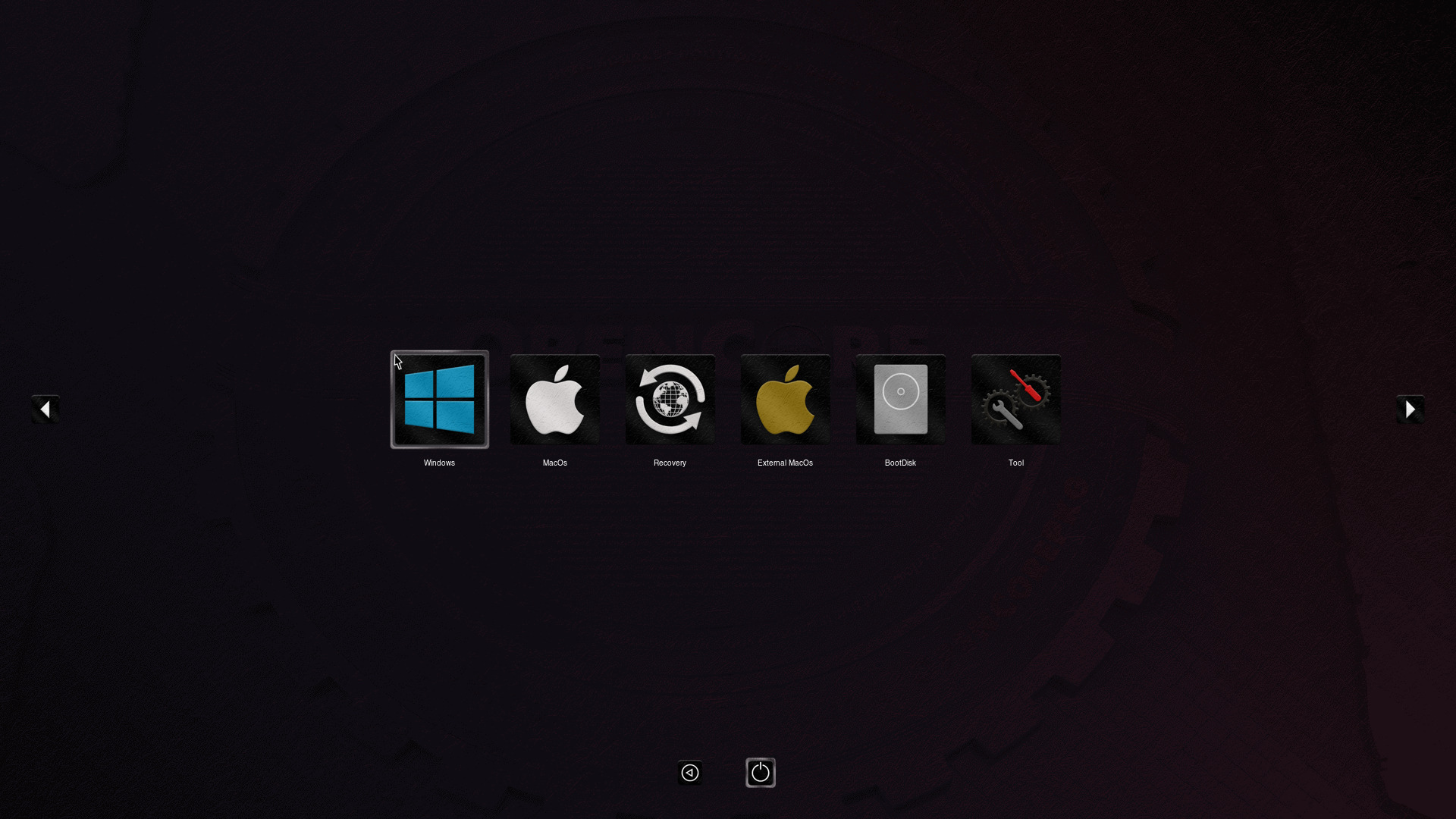
Task: Click the "Recovery" text label
Action: click(x=670, y=463)
